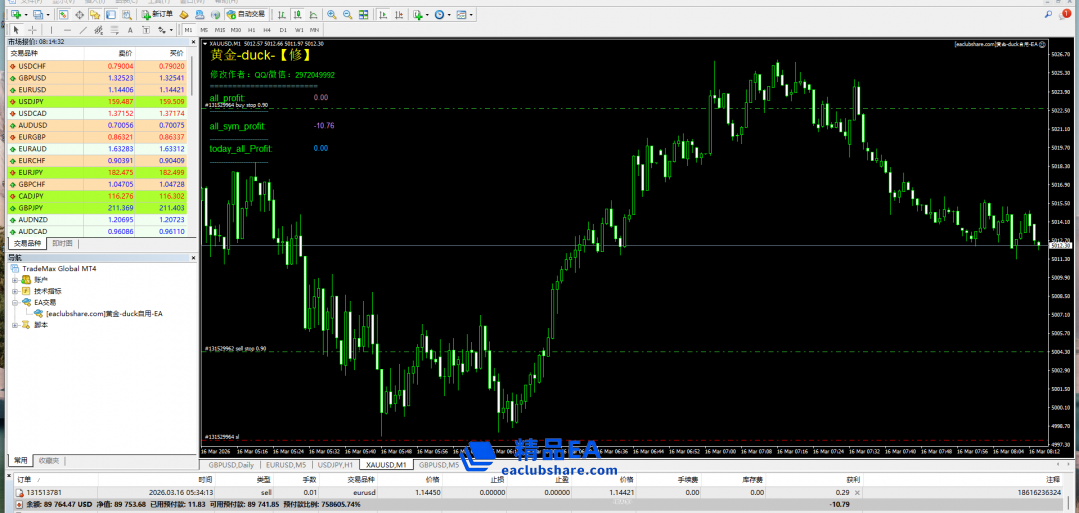Image resolution: width=1079 pixels, height=513 pixels.
Task: Select the crosshair cursor tool
Action: [33, 30]
